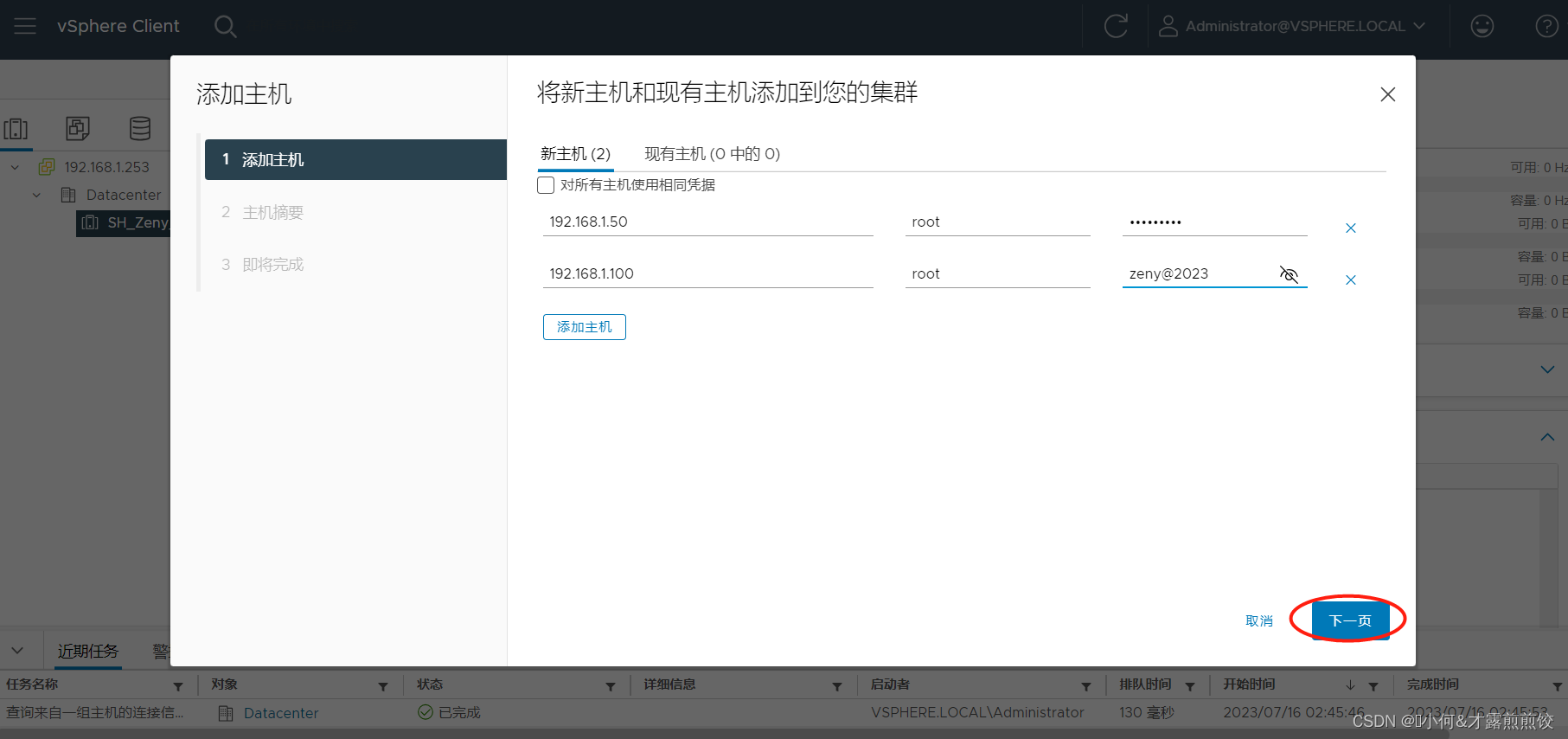
Task: Close the add host dialog
Action: point(1387,94)
